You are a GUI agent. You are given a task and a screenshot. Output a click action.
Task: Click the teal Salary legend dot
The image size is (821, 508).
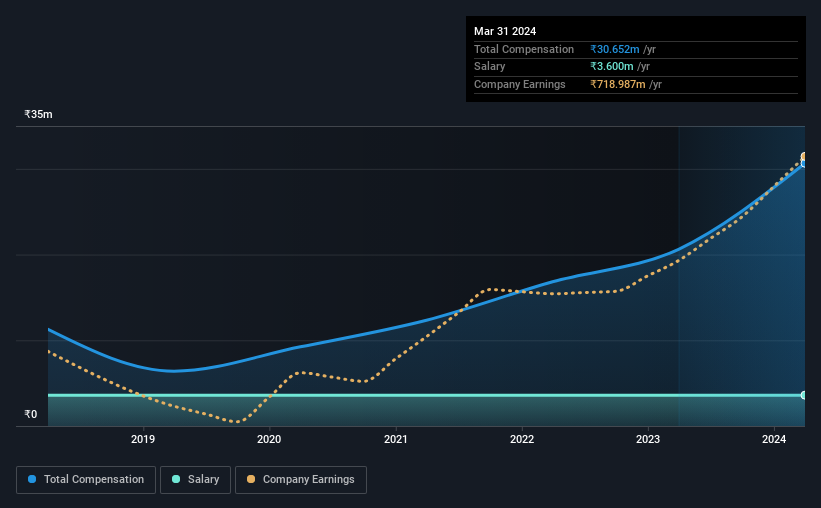click(176, 479)
